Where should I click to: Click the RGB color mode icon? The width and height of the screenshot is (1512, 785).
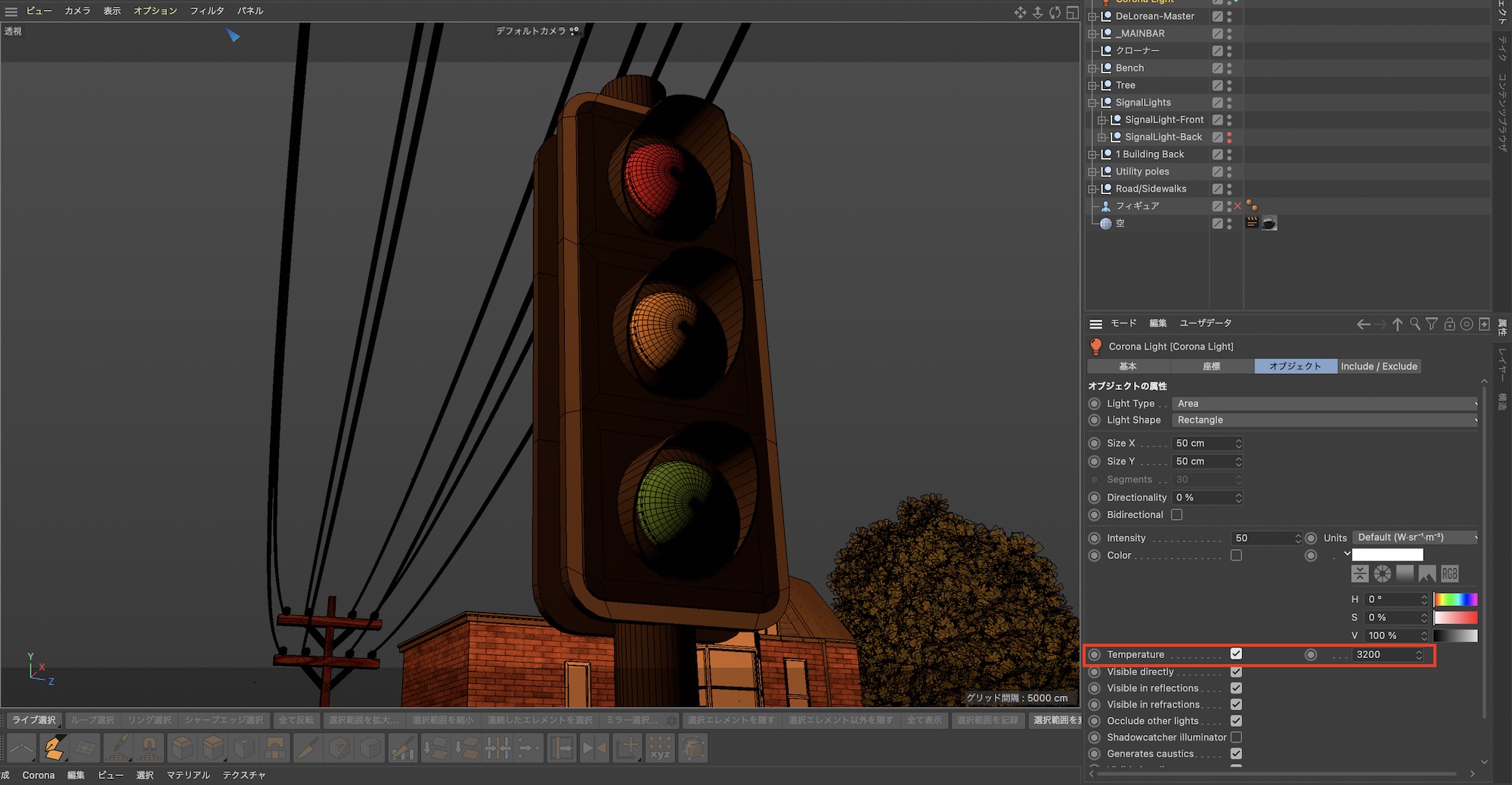click(1449, 574)
